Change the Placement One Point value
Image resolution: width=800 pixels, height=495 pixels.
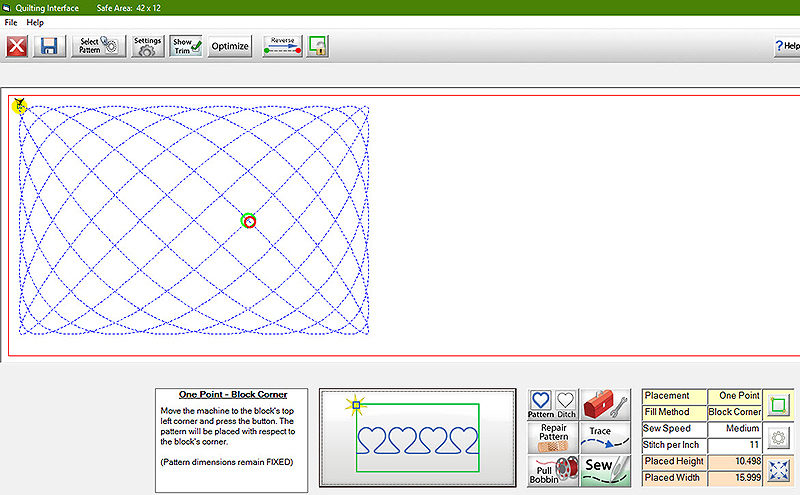coord(735,397)
